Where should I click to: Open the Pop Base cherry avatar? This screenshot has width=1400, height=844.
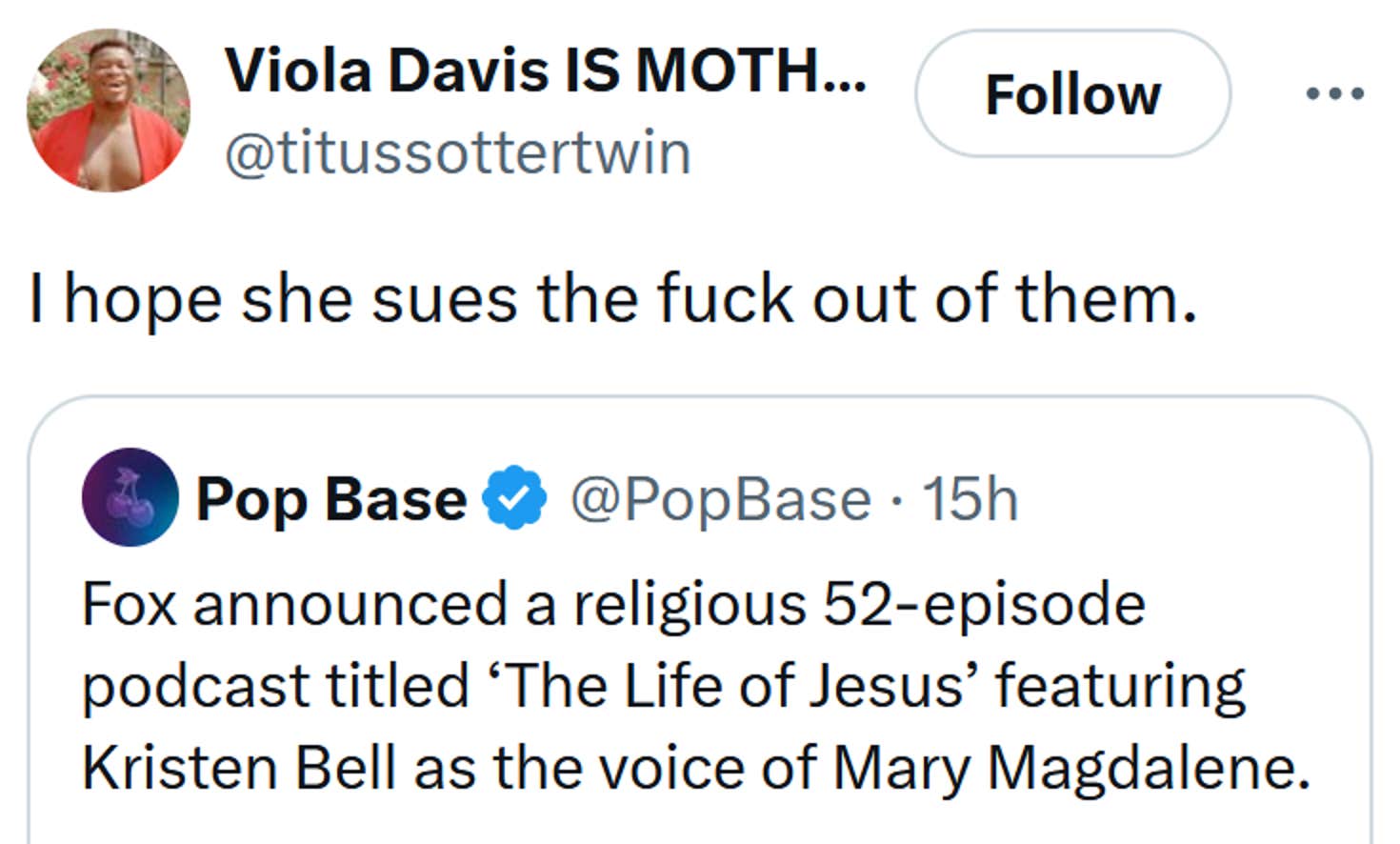coord(130,497)
